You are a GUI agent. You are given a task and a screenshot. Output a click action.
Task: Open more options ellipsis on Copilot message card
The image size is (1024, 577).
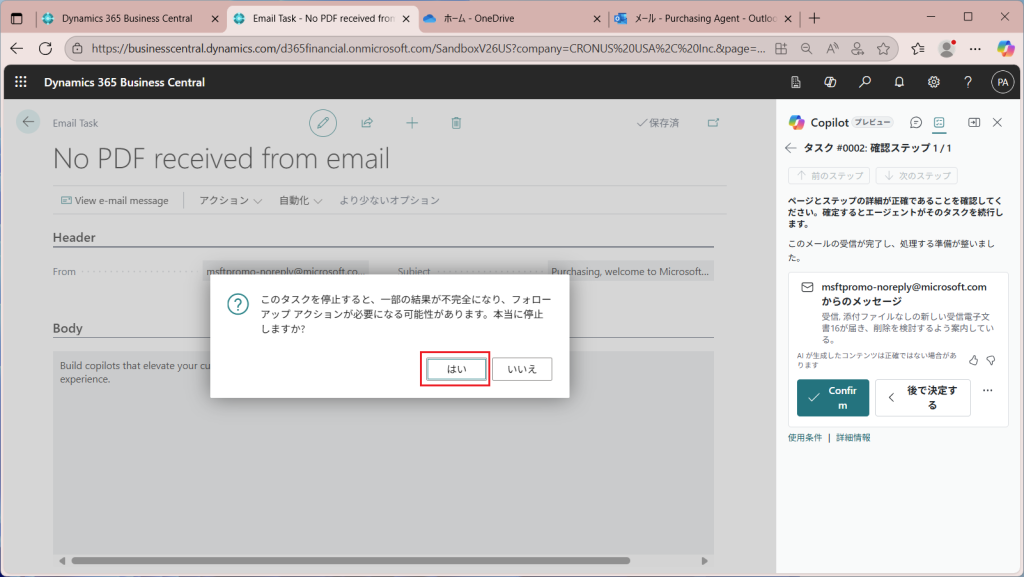(x=987, y=390)
